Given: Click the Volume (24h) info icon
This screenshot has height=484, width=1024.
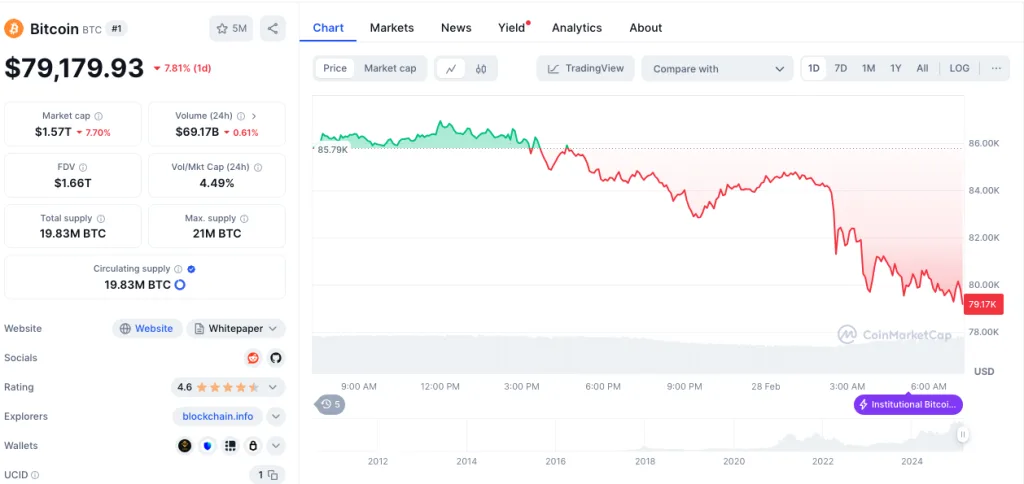Looking at the screenshot, I should tap(241, 116).
